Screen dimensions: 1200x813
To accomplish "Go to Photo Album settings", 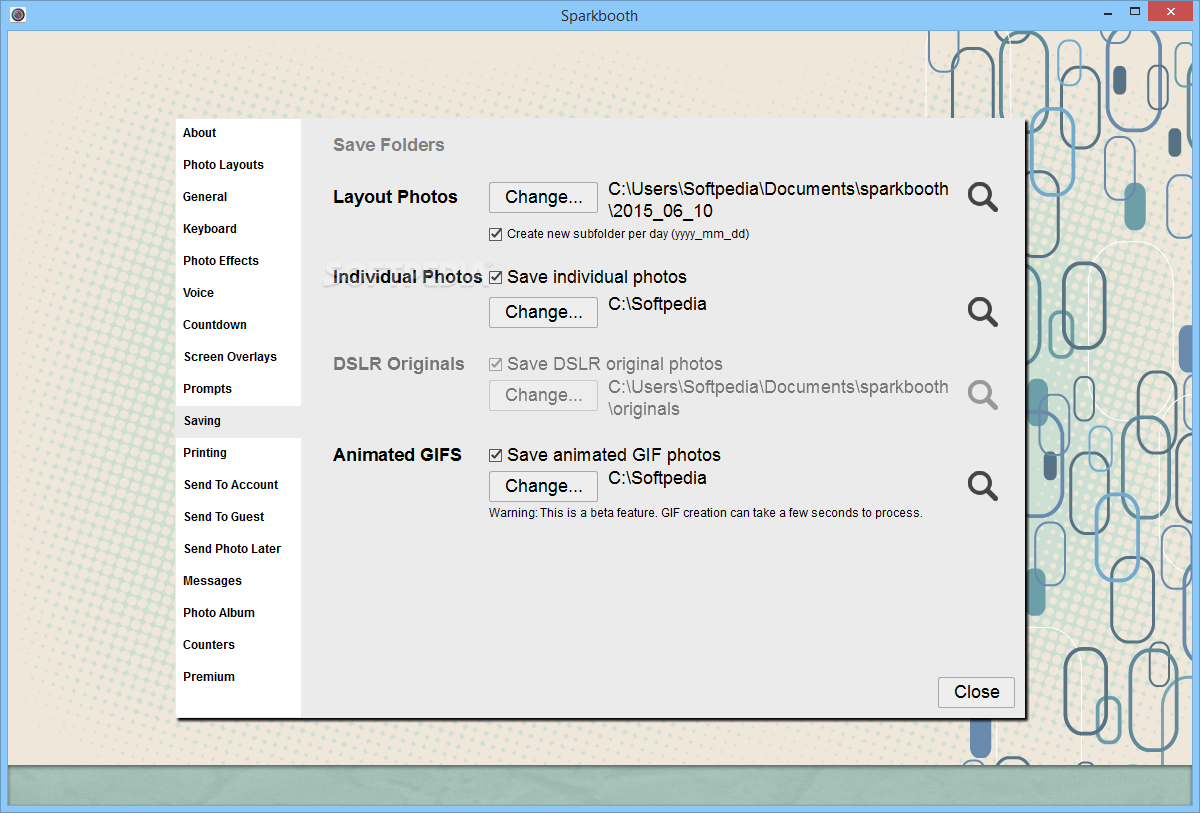I will 238,613.
